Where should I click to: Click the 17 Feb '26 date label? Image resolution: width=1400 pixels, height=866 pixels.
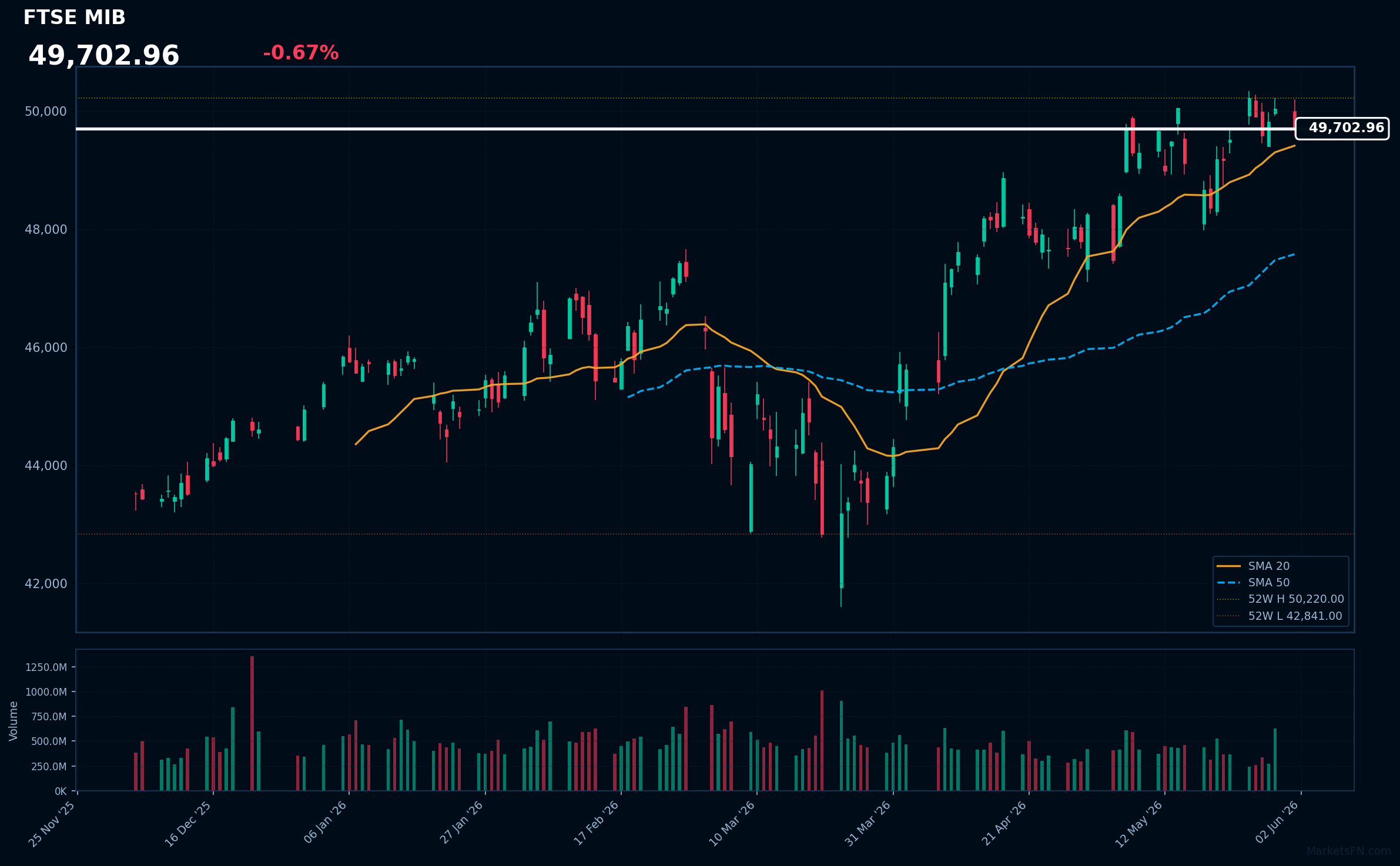point(596,824)
